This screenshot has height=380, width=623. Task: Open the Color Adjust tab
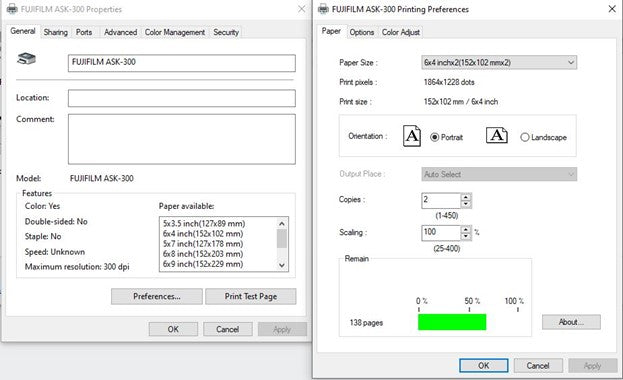coord(400,32)
